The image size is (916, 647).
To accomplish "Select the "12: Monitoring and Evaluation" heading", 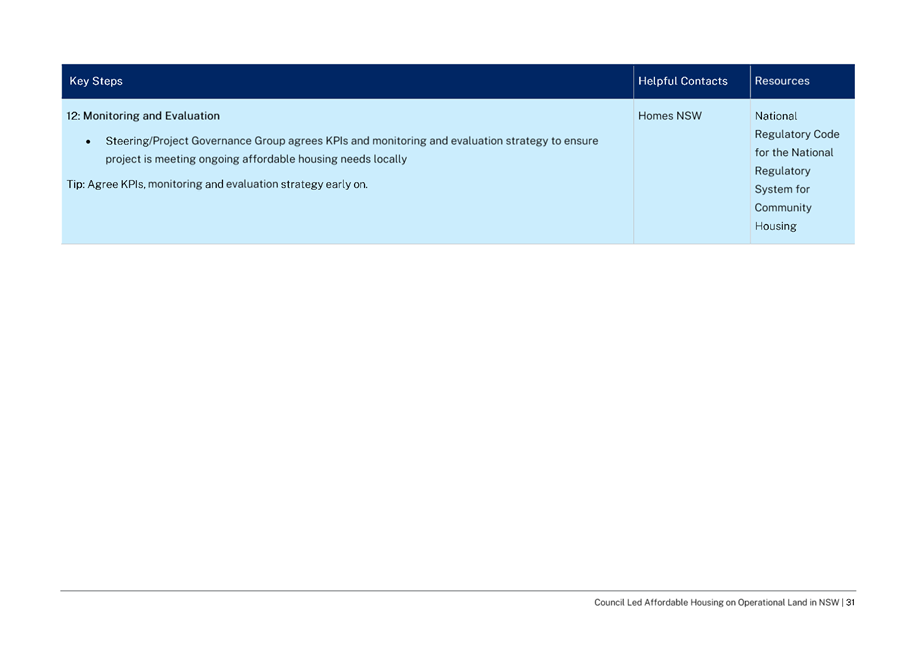I will click(x=143, y=116).
